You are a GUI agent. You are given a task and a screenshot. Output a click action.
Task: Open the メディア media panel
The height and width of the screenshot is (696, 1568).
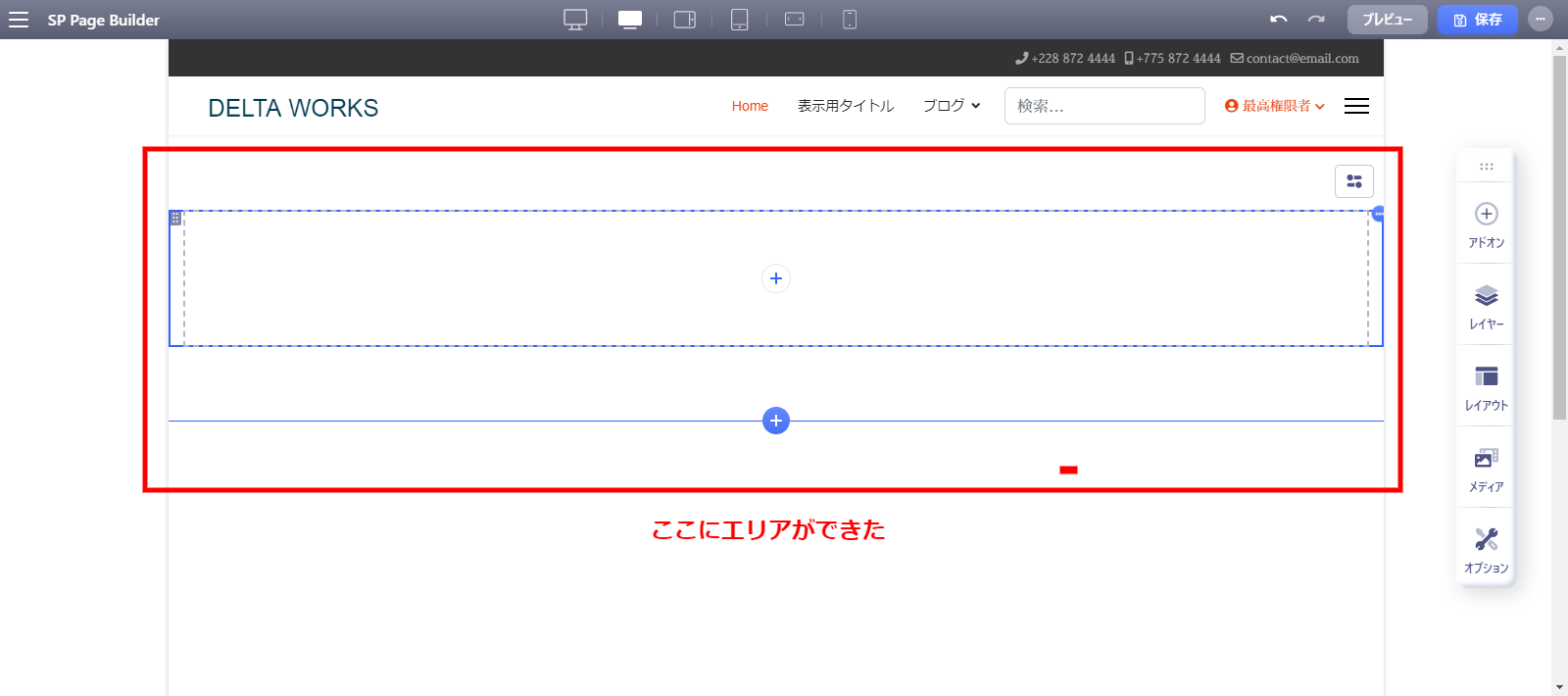tap(1487, 468)
